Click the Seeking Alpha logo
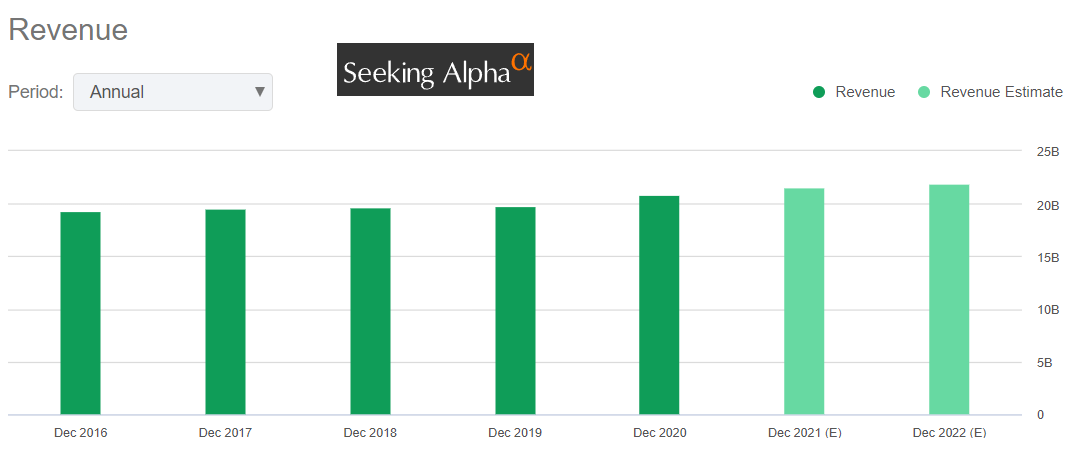 (x=435, y=70)
